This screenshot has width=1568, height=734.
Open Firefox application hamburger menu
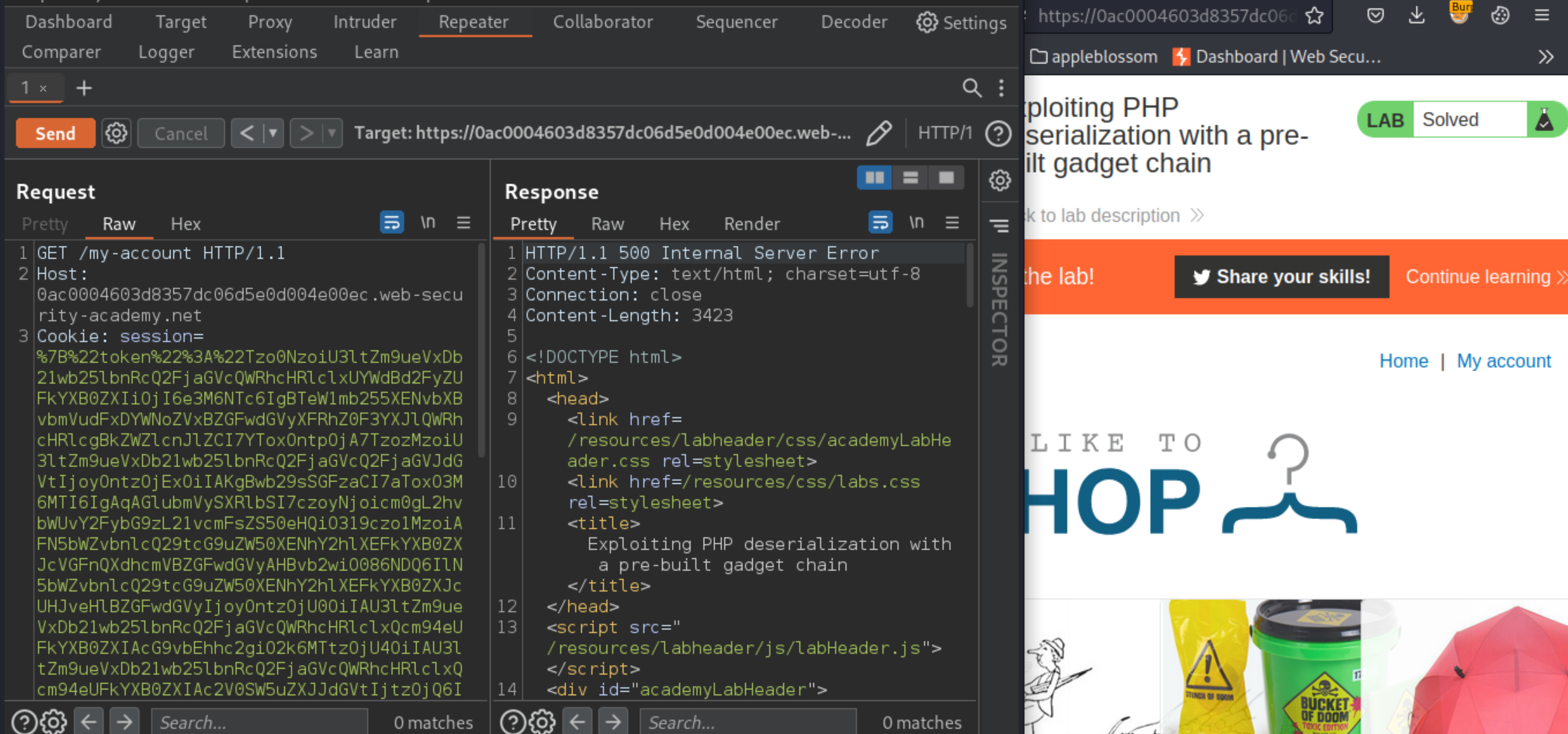(1542, 15)
